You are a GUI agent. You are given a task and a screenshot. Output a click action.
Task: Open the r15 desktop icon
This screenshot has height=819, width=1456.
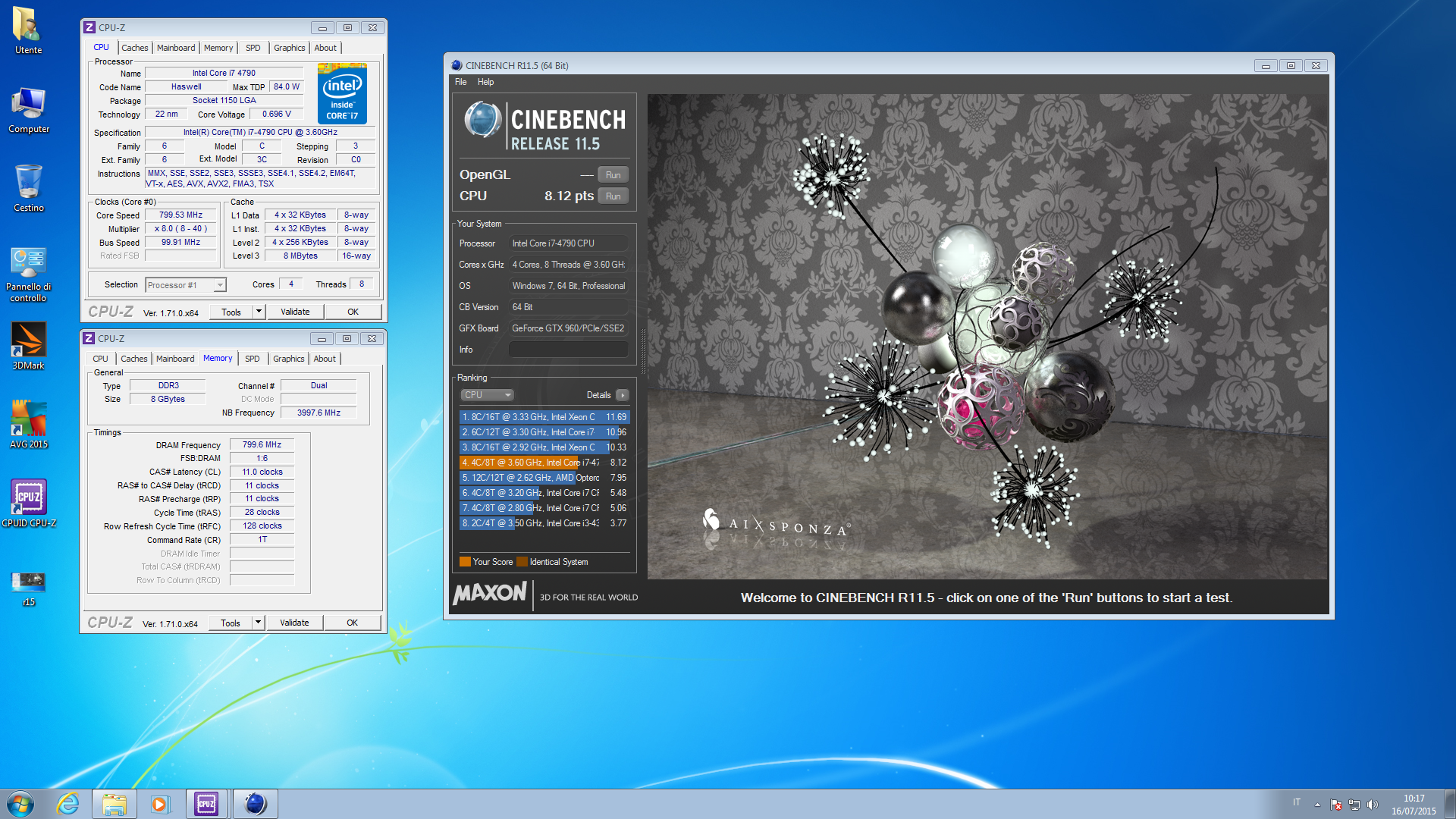29,589
